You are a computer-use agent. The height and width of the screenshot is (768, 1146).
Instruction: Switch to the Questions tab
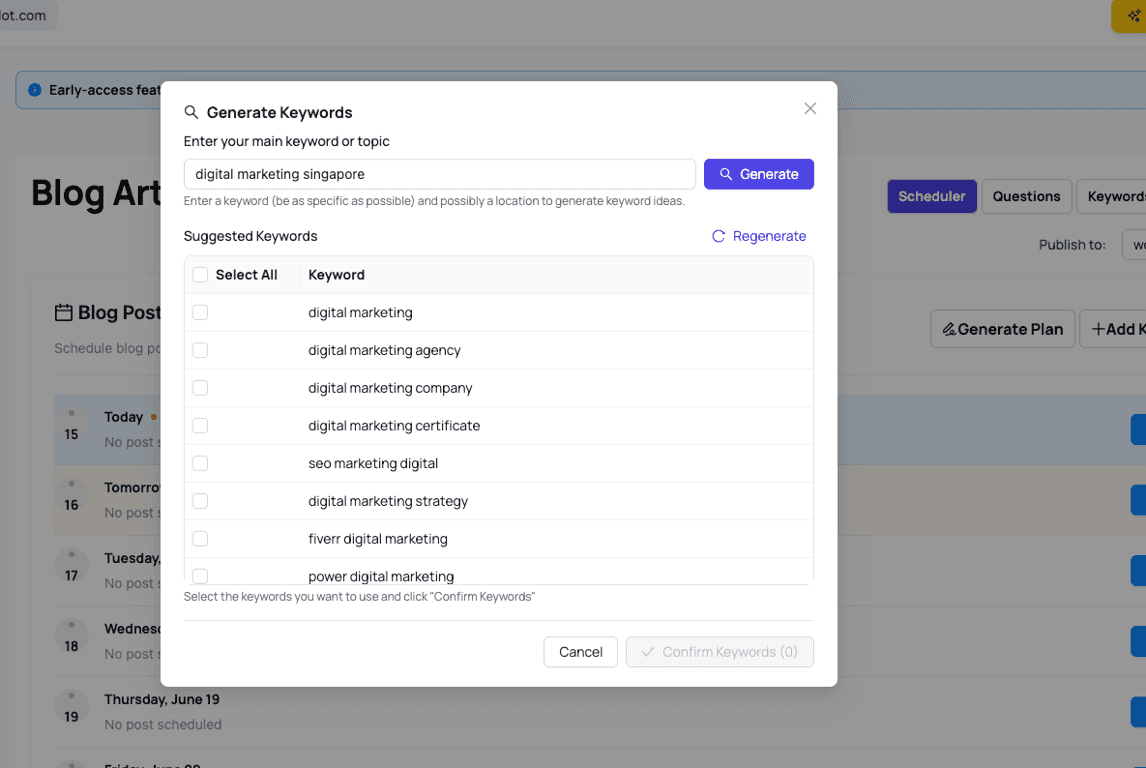click(x=1026, y=197)
